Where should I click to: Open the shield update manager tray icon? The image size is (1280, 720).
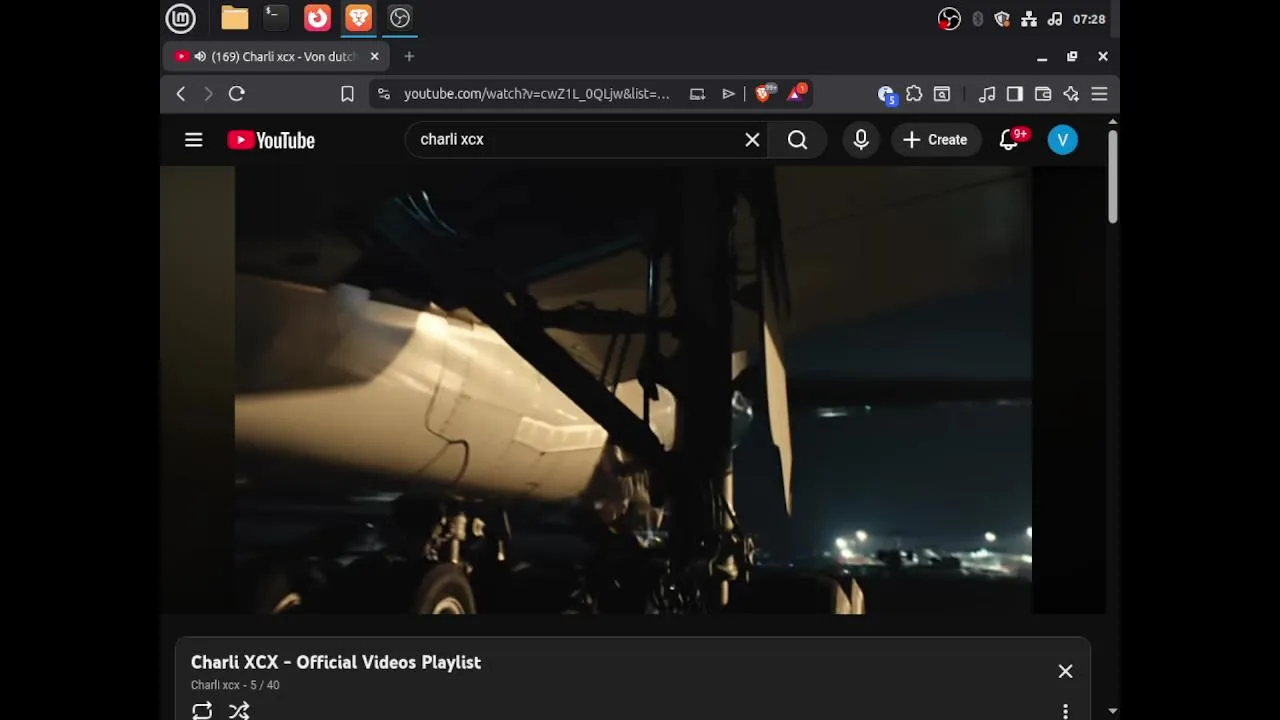pos(1002,19)
